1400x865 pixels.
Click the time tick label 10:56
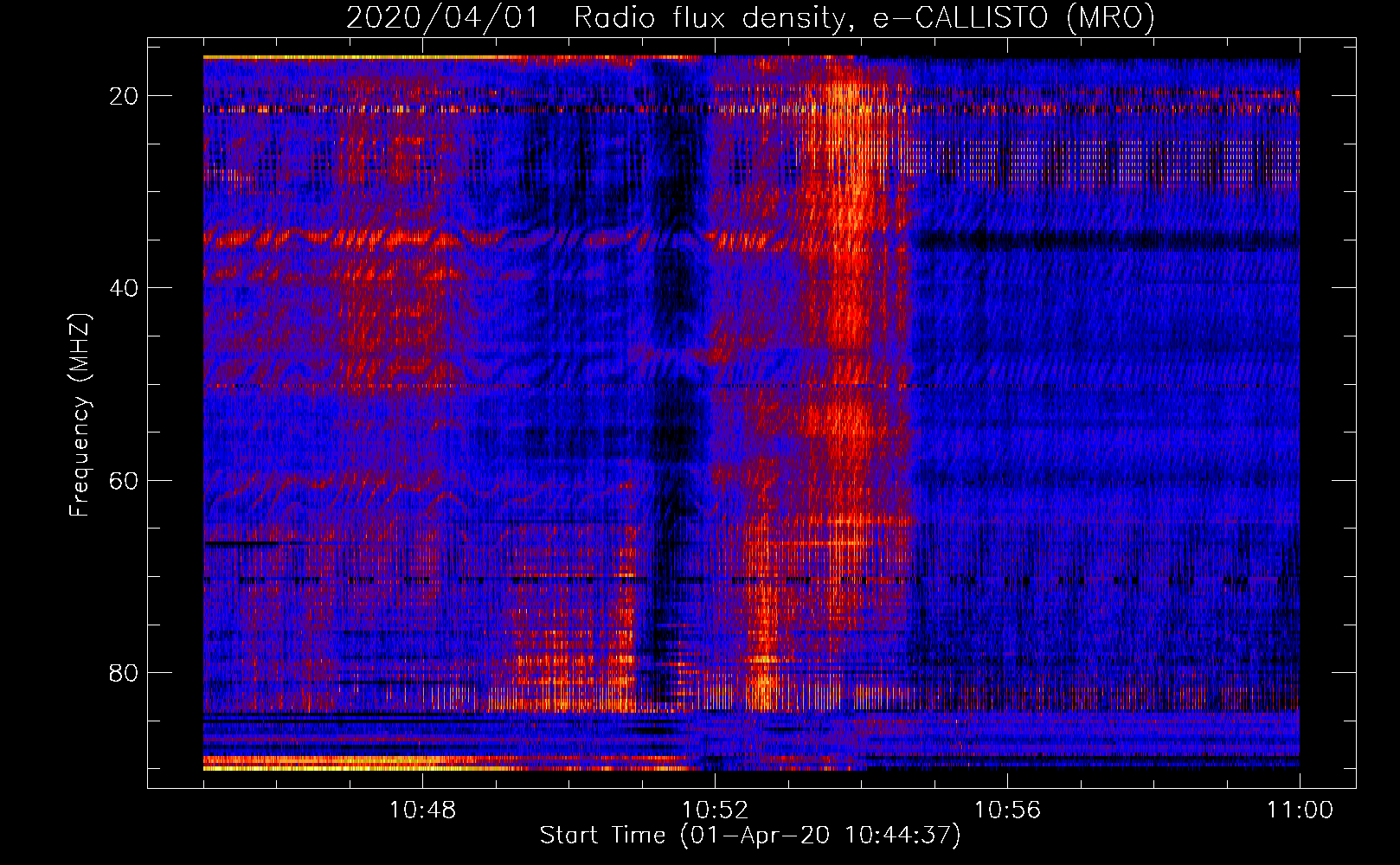pos(1007,811)
